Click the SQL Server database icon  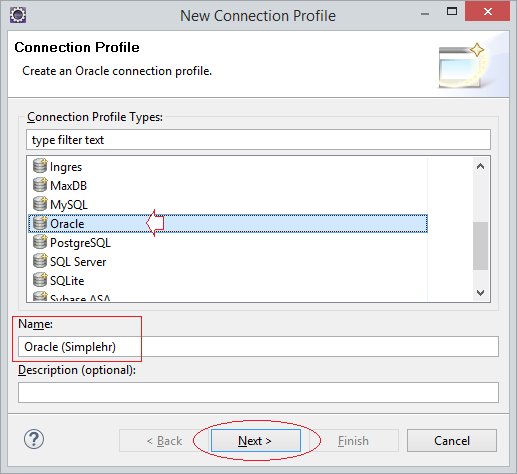[x=40, y=261]
